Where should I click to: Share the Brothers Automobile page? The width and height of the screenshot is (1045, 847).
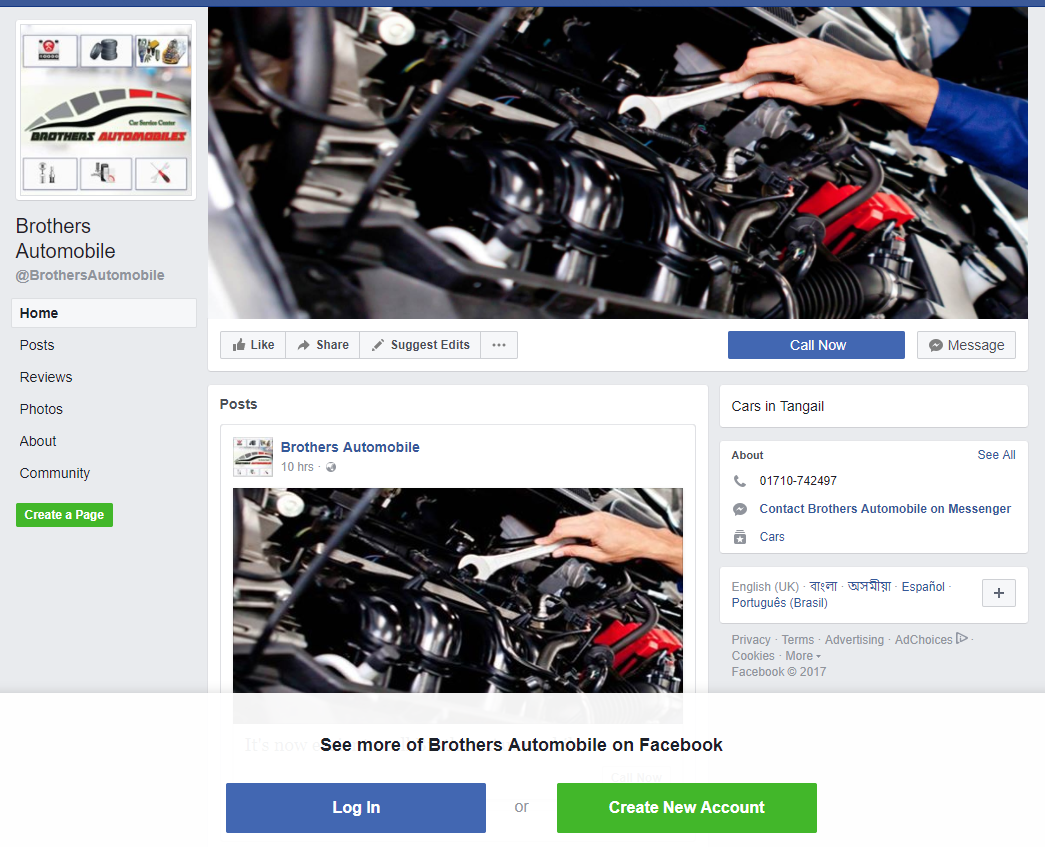(x=323, y=345)
